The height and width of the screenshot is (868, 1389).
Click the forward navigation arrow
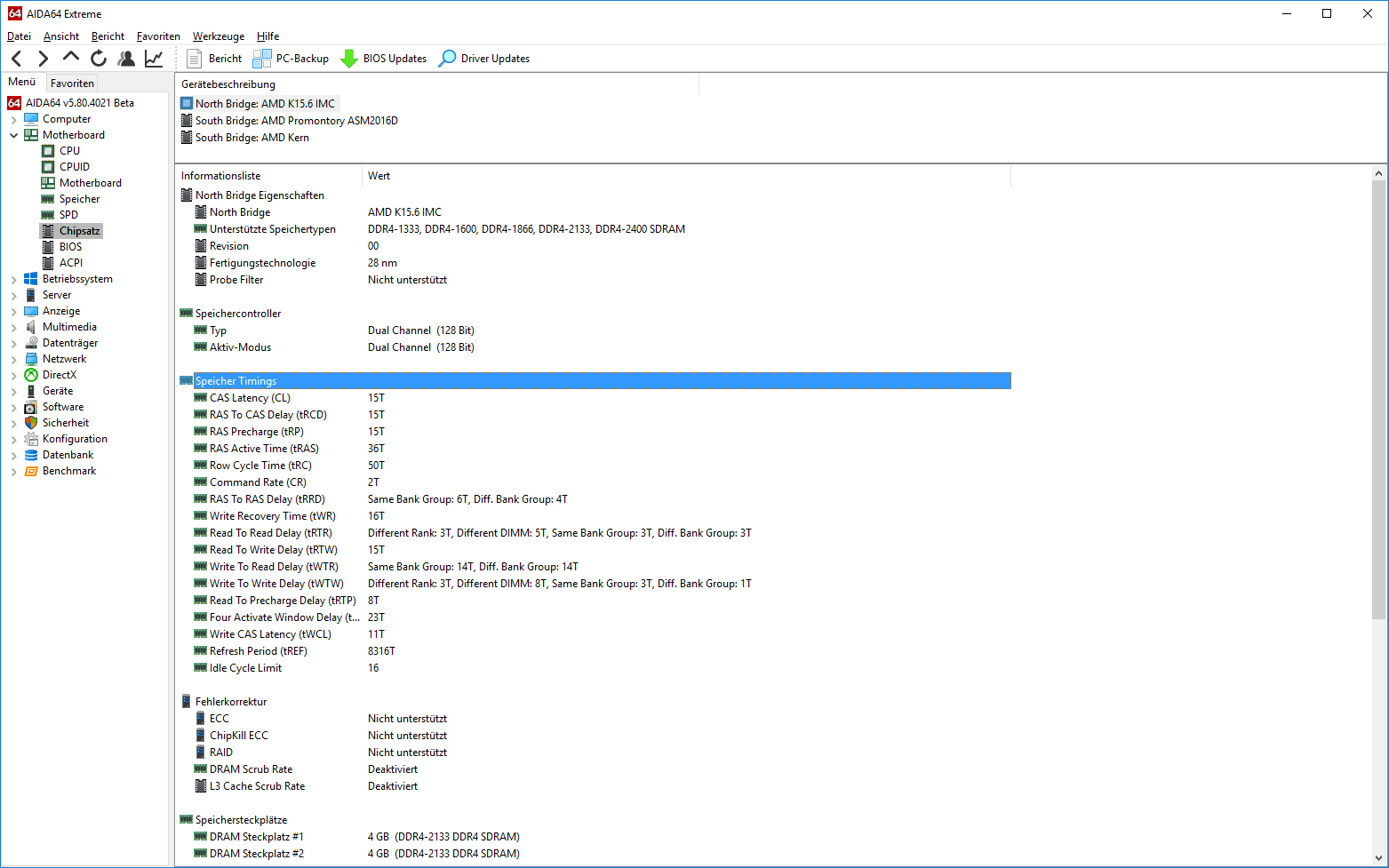(43, 59)
